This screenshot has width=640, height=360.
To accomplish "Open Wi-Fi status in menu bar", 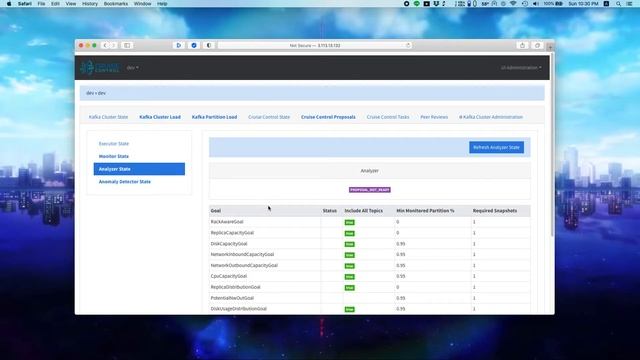I will (x=513, y=4).
